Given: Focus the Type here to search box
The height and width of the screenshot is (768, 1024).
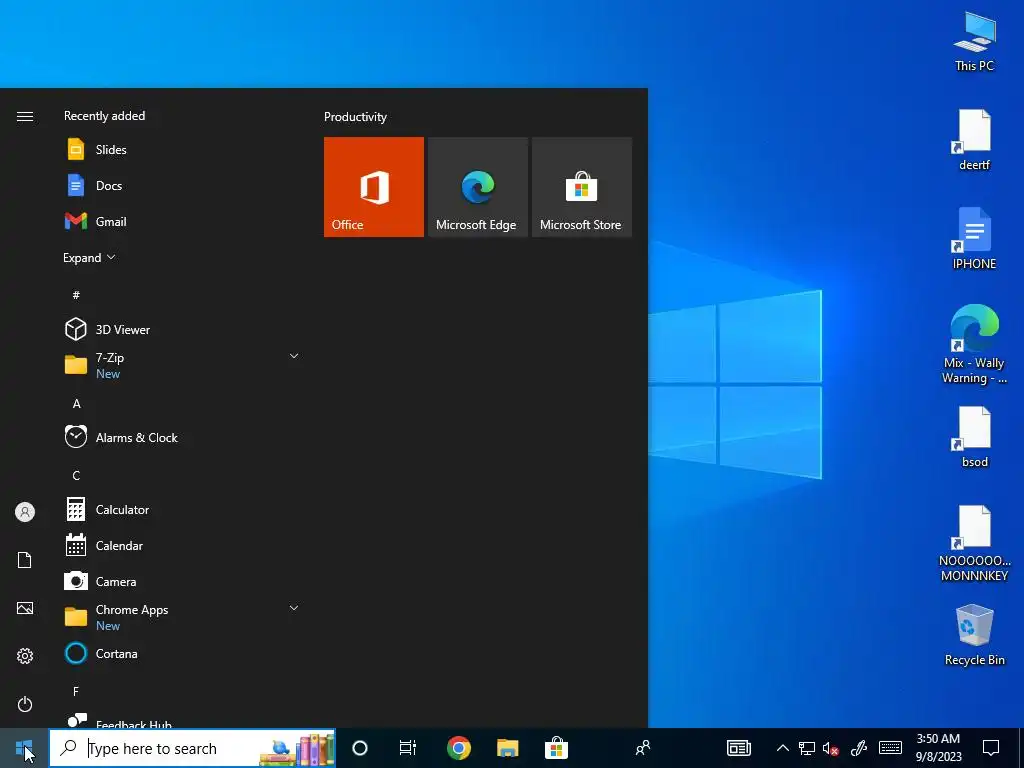Looking at the screenshot, I should point(193,748).
